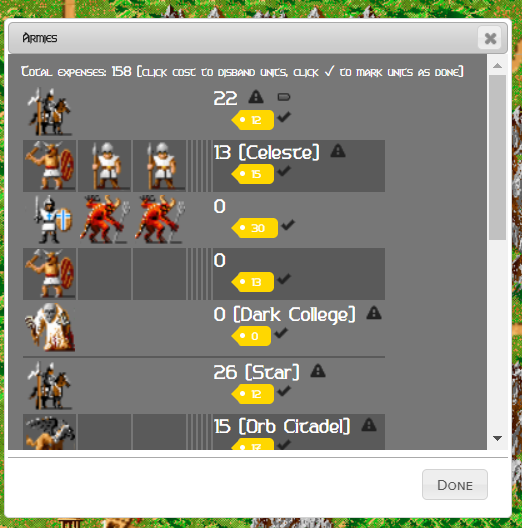Click the warning triangle beside Orb Citadel

(369, 425)
